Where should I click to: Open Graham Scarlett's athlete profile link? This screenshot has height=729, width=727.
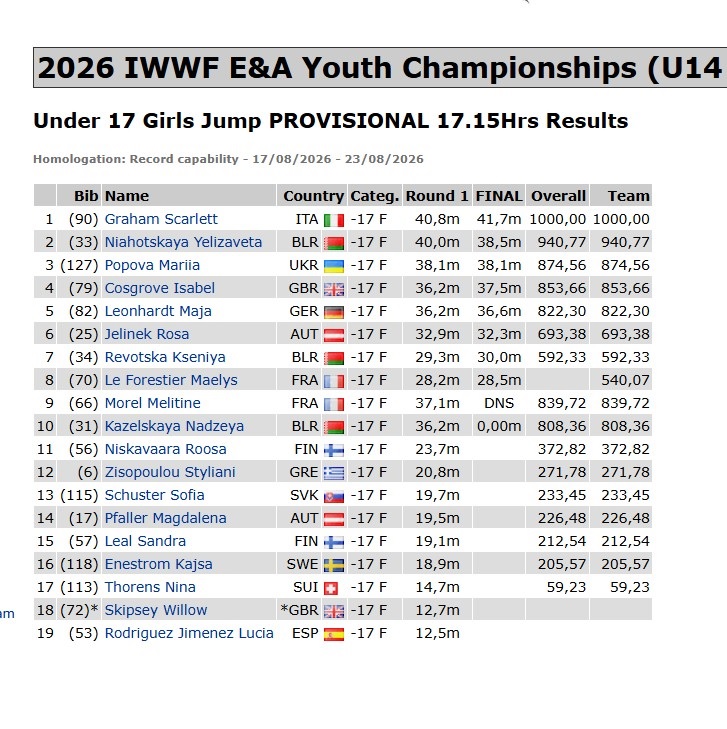point(161,219)
